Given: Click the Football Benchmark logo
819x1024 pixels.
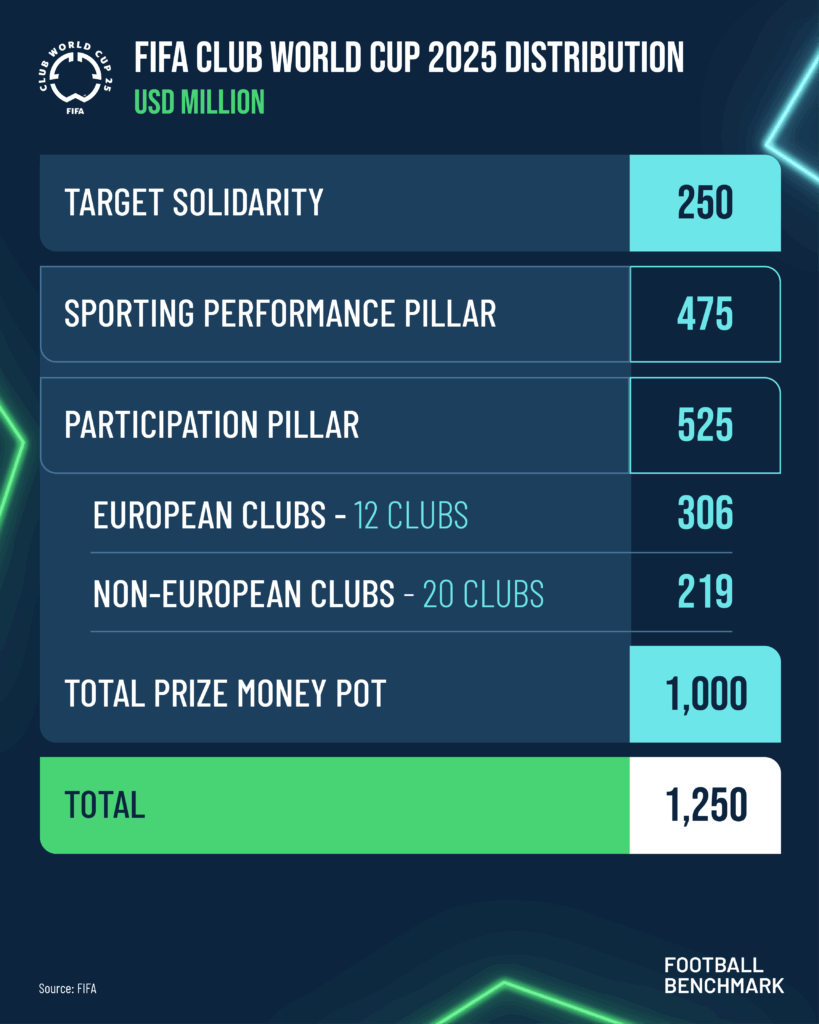Looking at the screenshot, I should pos(724,976).
